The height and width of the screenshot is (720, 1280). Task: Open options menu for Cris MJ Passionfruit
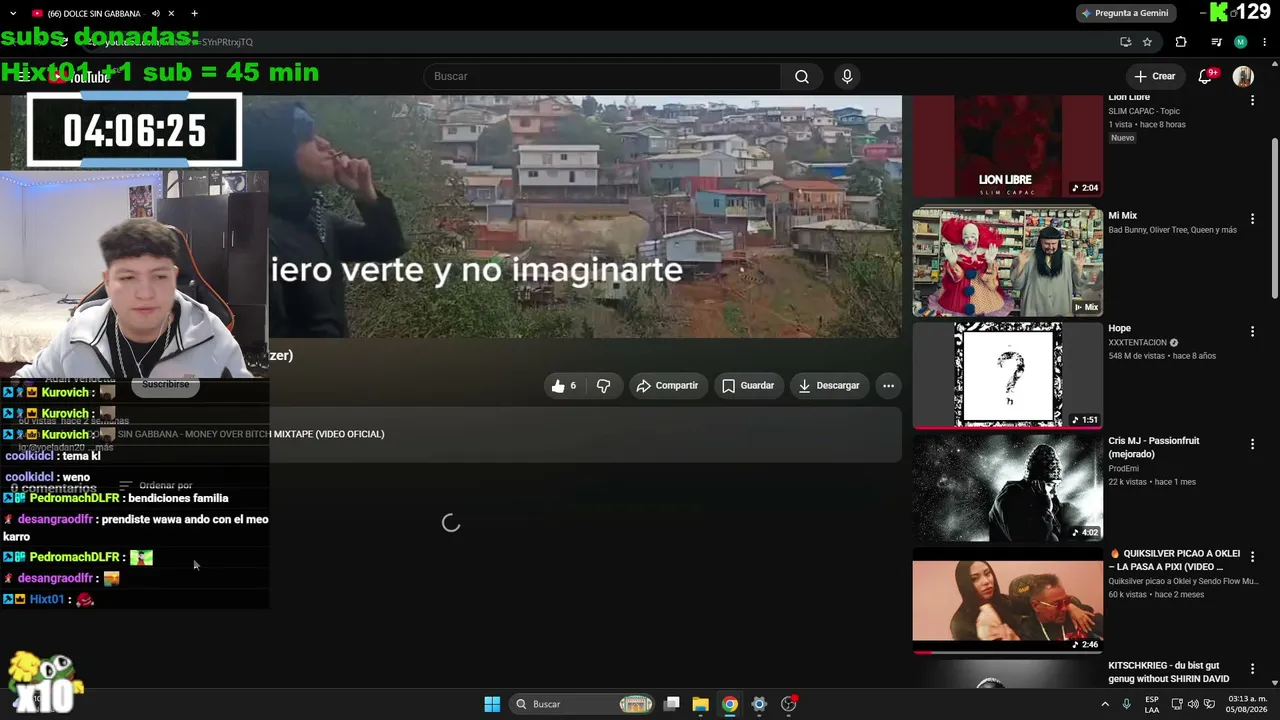[1252, 443]
